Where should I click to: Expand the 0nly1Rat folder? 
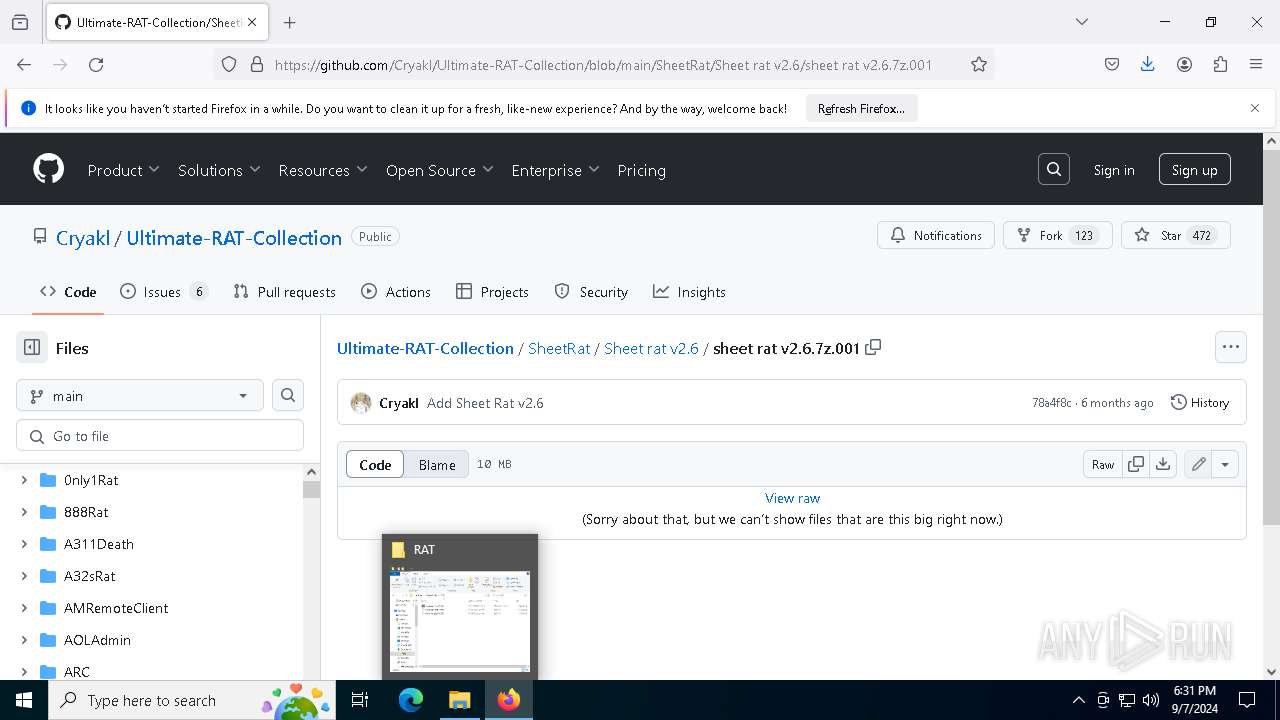tap(24, 480)
